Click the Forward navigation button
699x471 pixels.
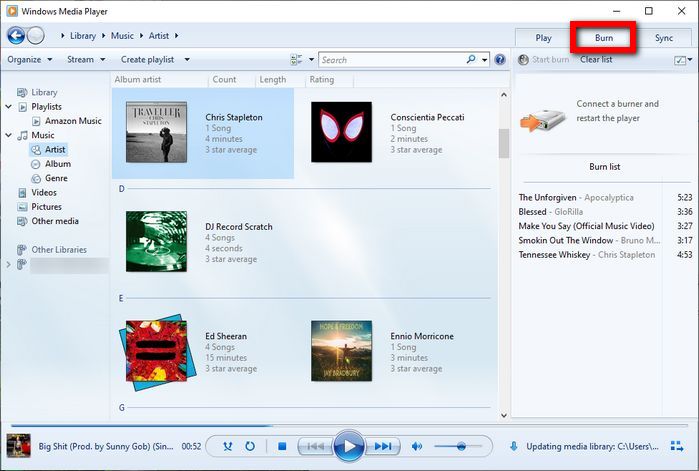(36, 36)
